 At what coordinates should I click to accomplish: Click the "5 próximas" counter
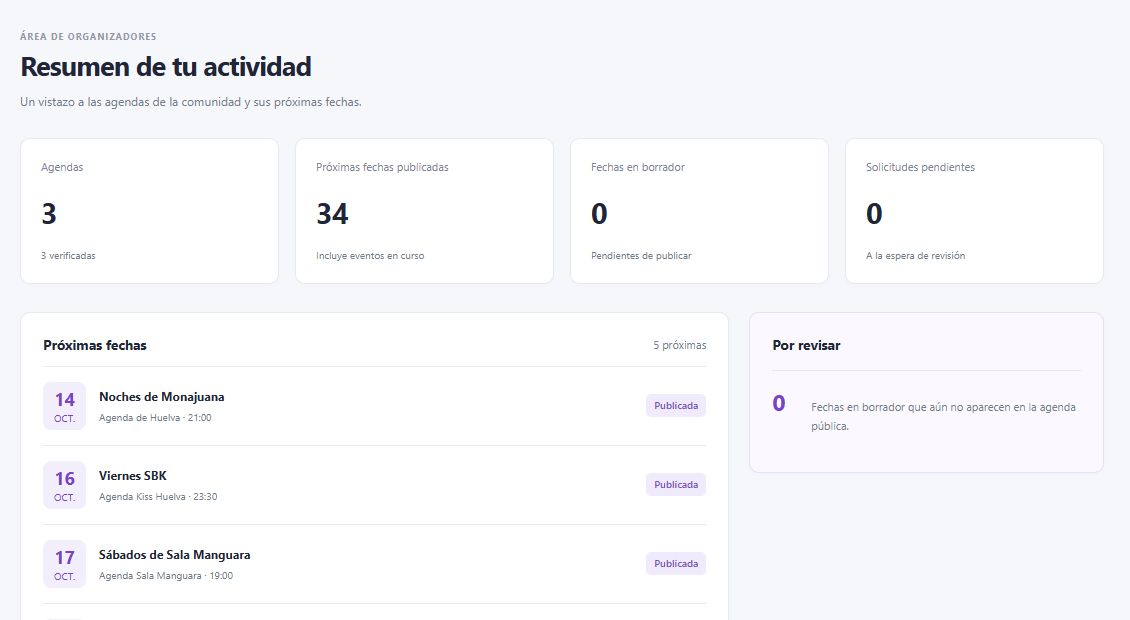click(x=680, y=345)
